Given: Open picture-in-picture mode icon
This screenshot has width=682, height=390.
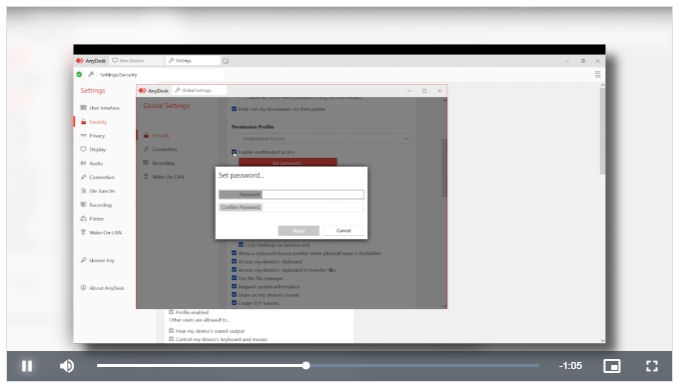Looking at the screenshot, I should 612,366.
